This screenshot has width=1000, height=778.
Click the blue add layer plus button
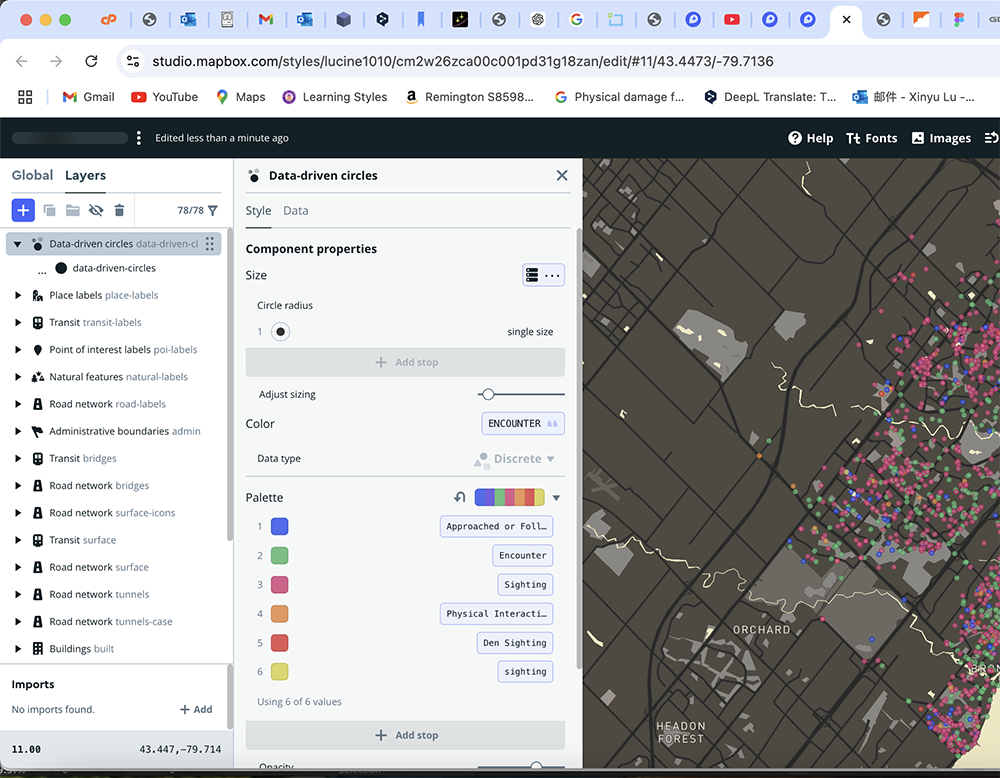[x=23, y=210]
